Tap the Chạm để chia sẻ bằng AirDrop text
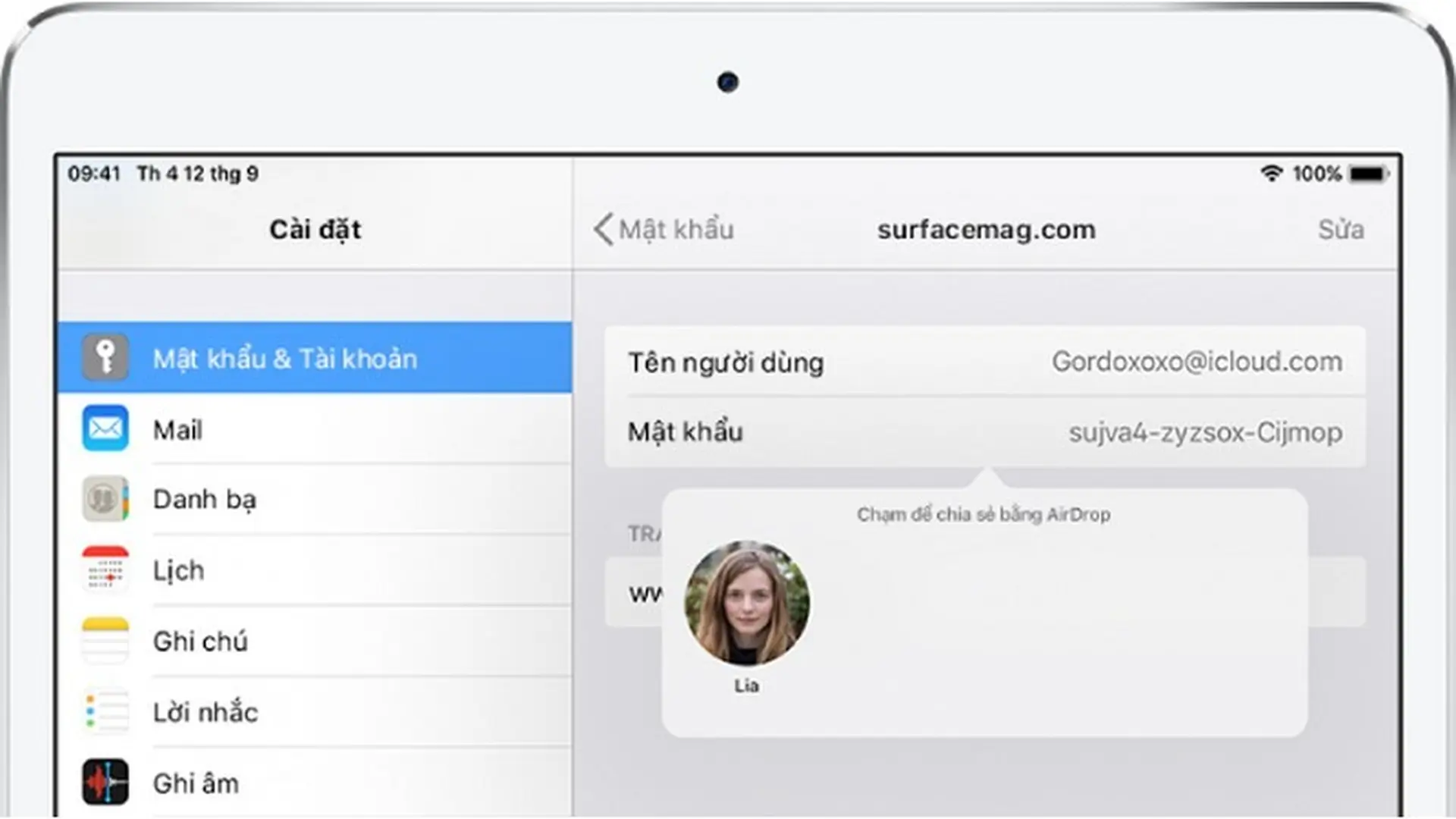 coord(984,514)
